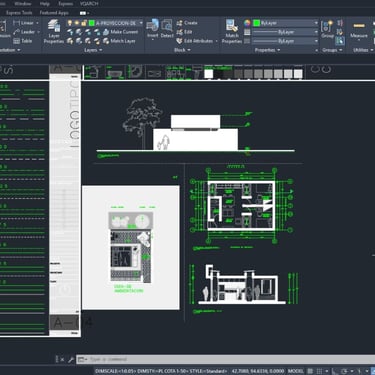The image size is (375, 375).
Task: Open the Express menu
Action: [65, 4]
